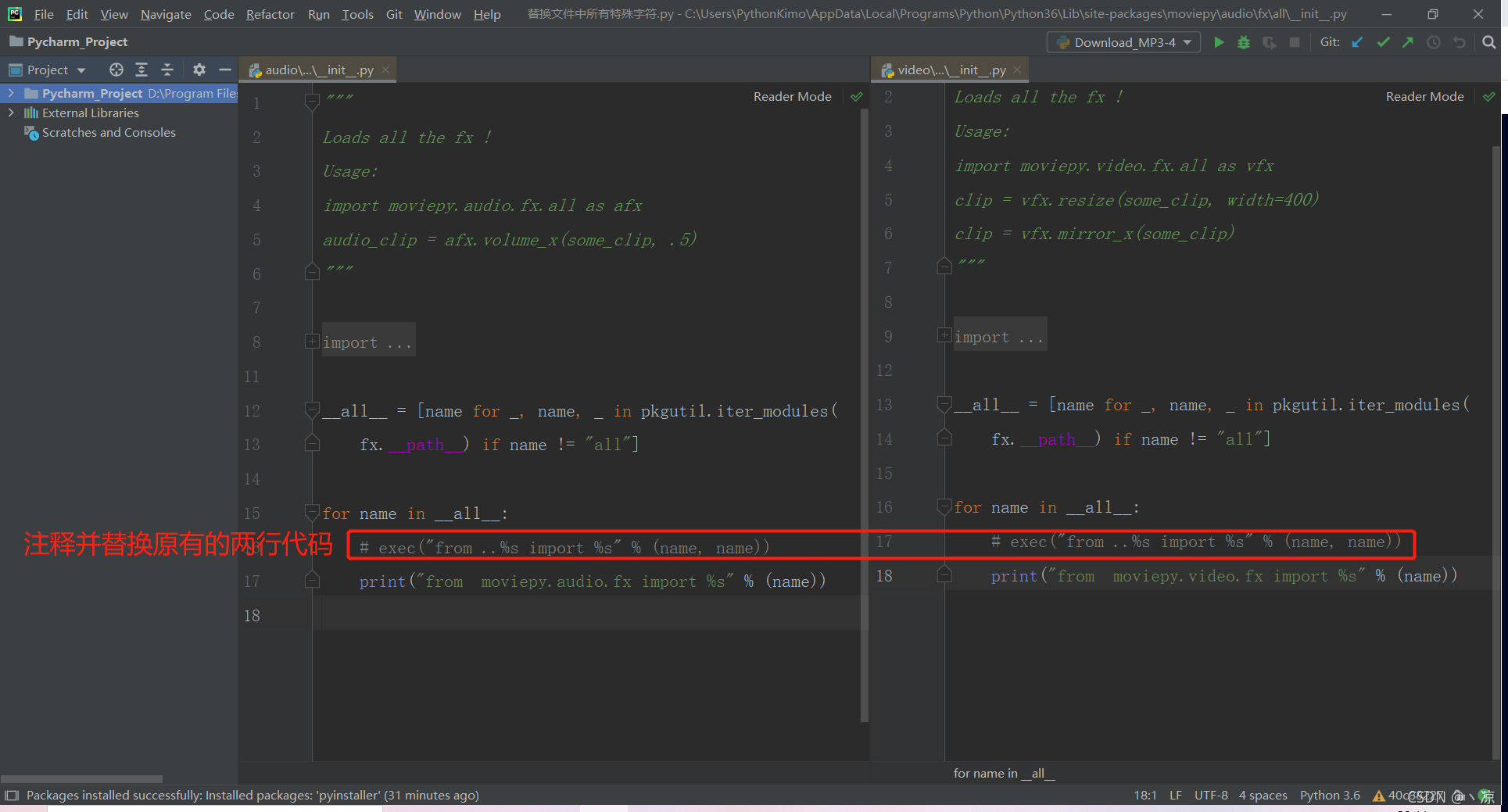The height and width of the screenshot is (812, 1508).
Task: Expand the Pycharm_Project tree node
Action: 11,93
